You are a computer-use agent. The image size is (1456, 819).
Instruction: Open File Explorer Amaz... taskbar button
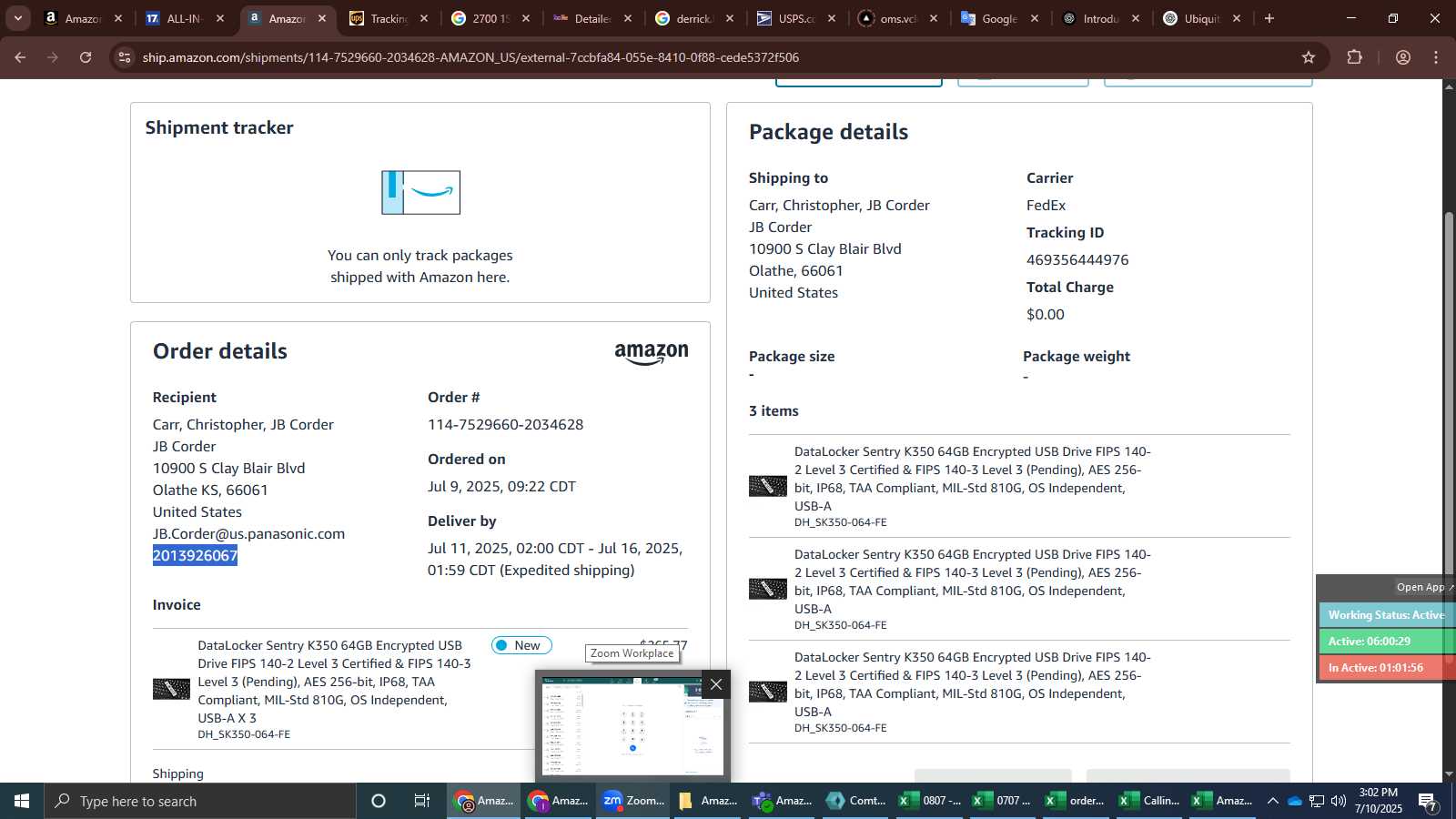[708, 801]
